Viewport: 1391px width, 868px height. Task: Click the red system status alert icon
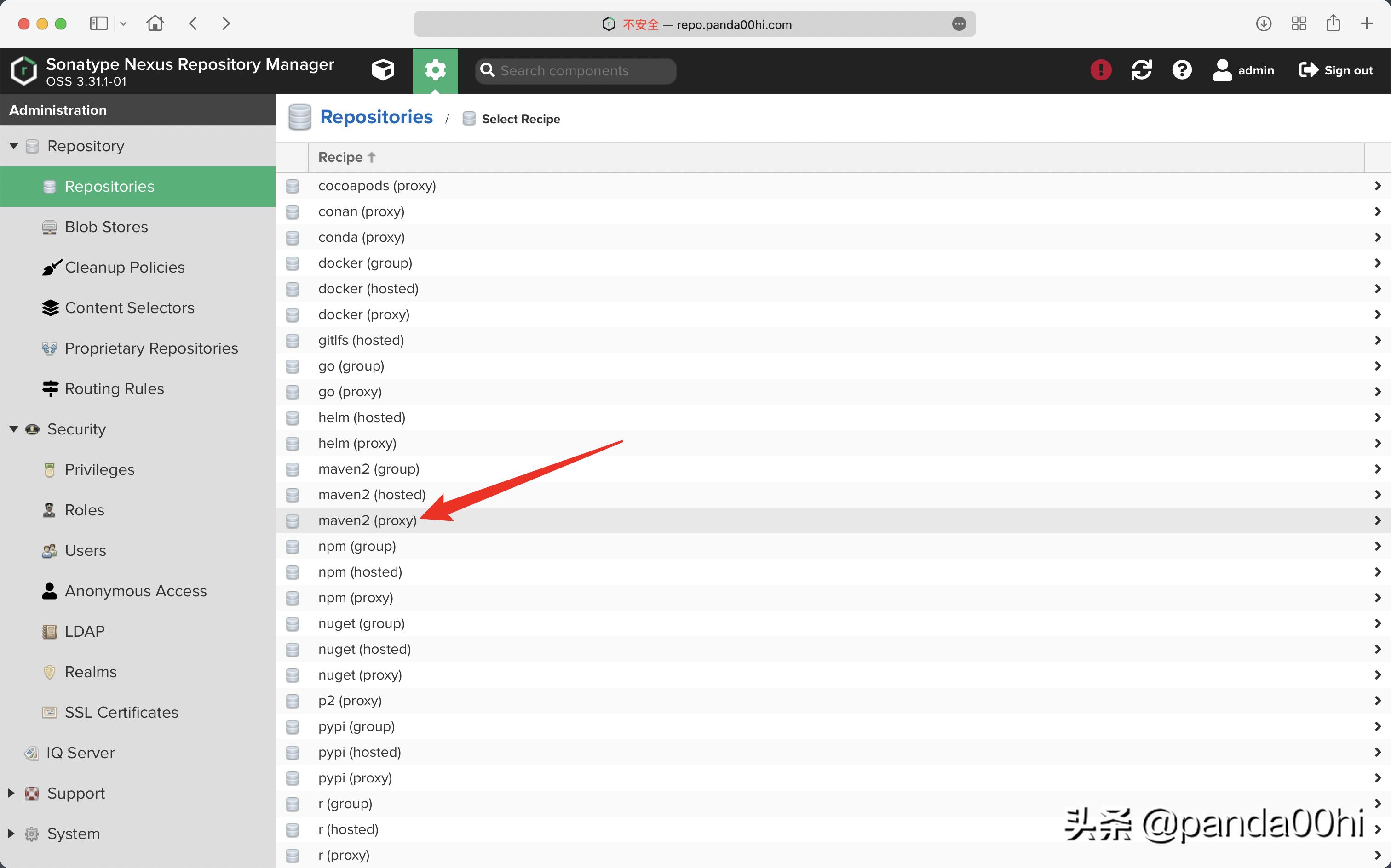click(x=1100, y=70)
